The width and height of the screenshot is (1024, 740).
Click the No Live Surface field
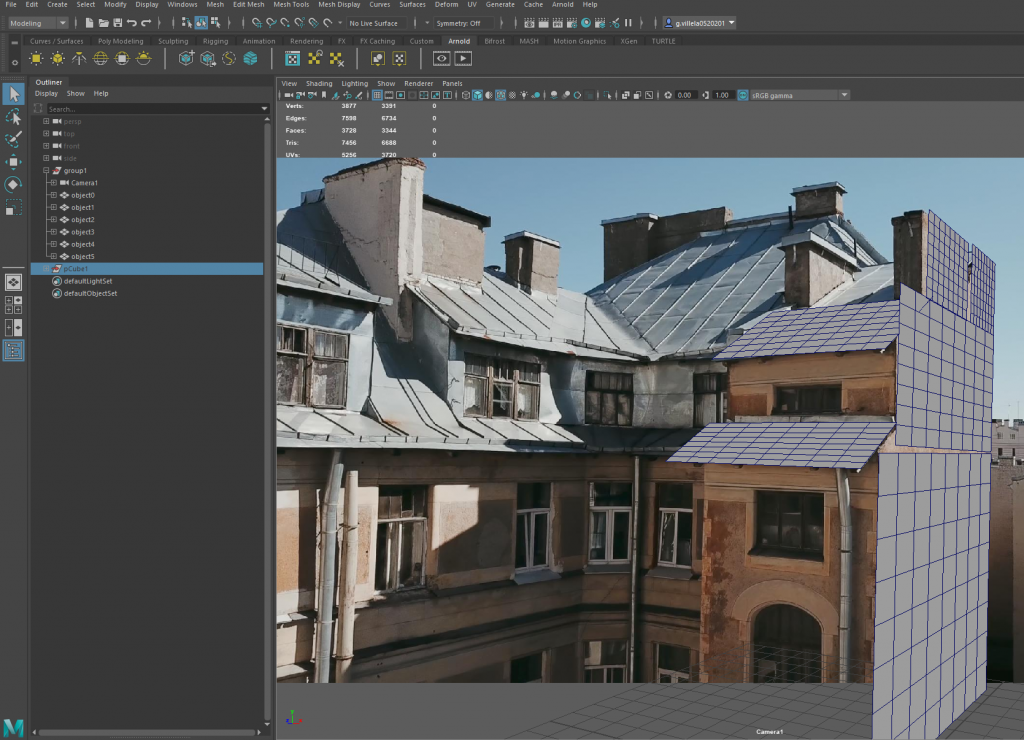point(375,22)
